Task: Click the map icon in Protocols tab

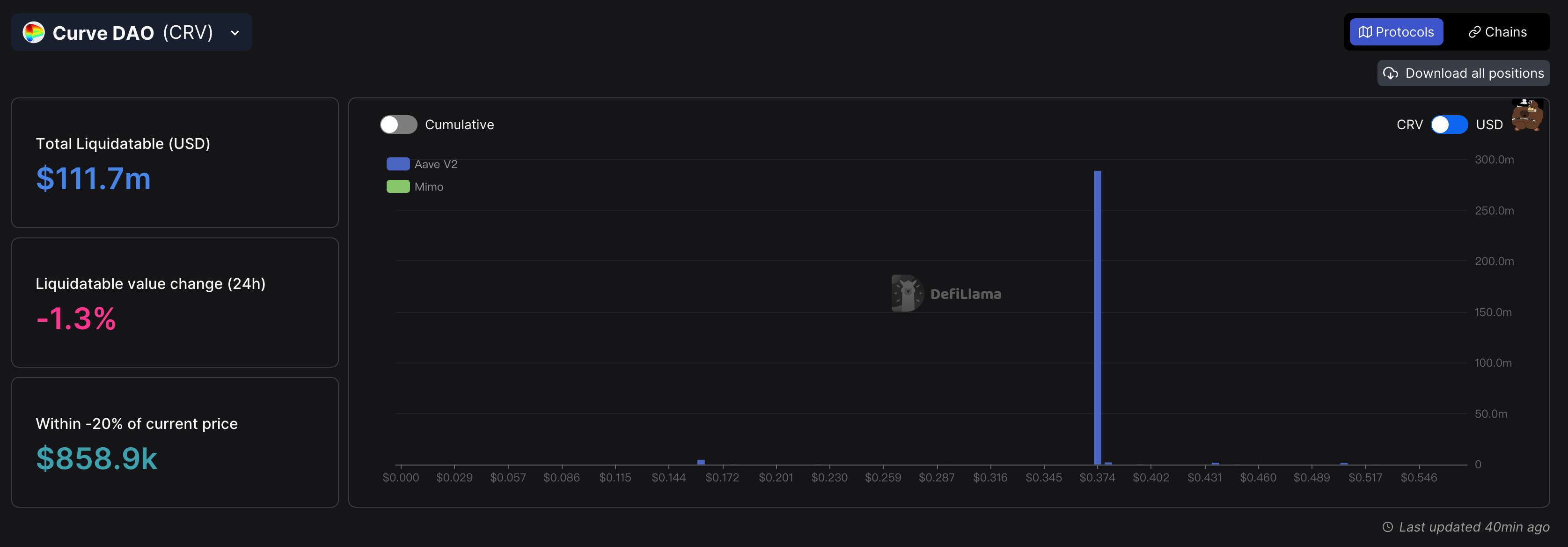Action: [x=1365, y=32]
